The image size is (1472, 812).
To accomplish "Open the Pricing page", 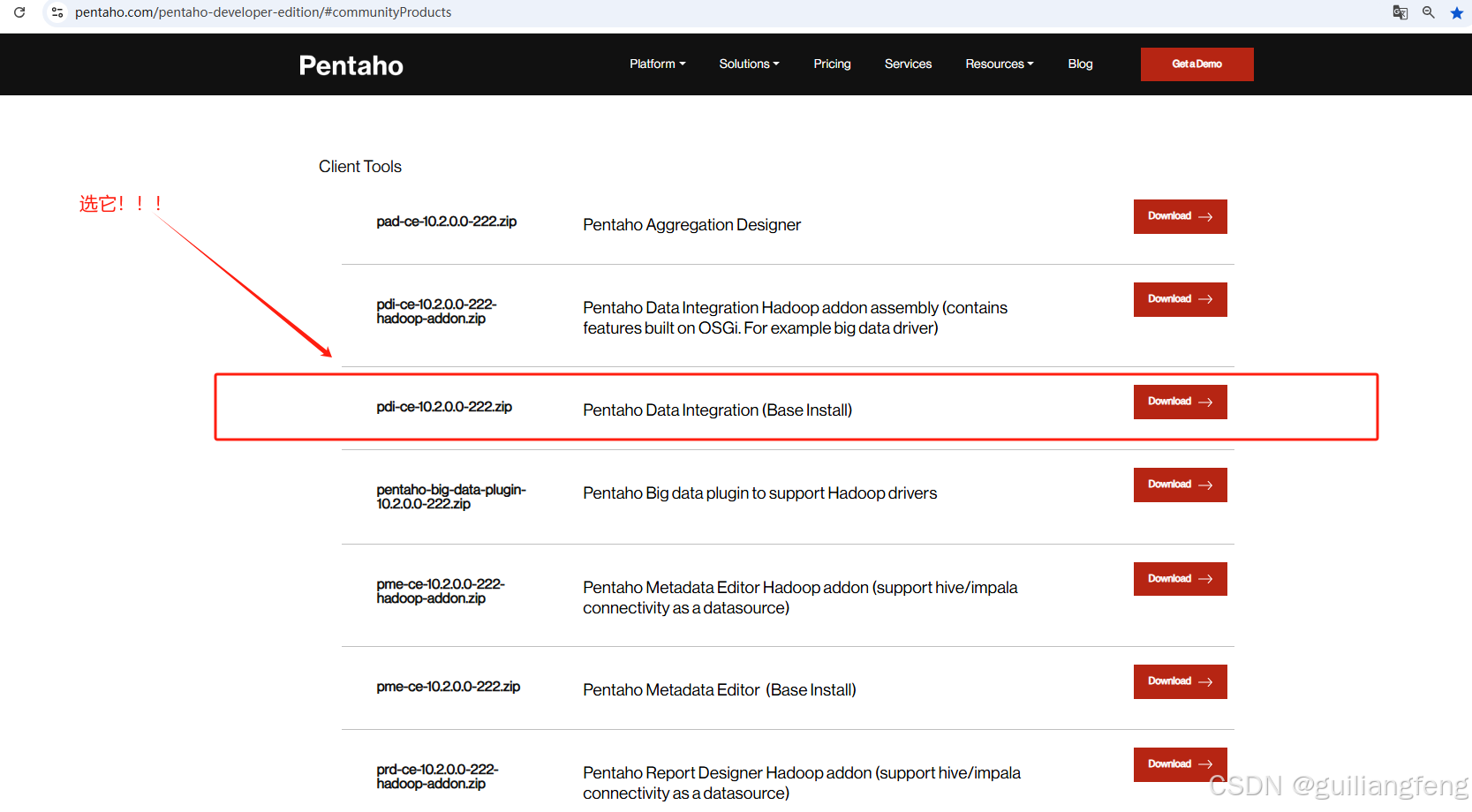I will pos(832,64).
